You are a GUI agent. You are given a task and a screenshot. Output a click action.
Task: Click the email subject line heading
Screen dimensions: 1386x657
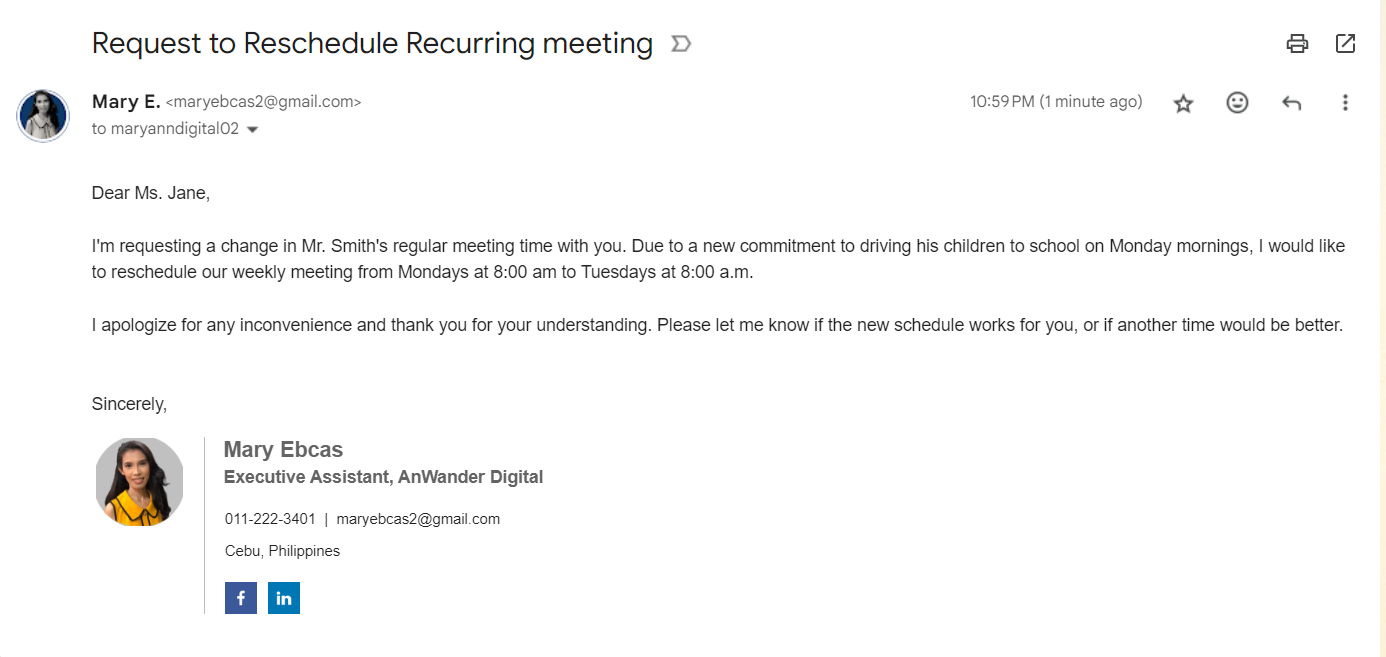click(x=372, y=43)
